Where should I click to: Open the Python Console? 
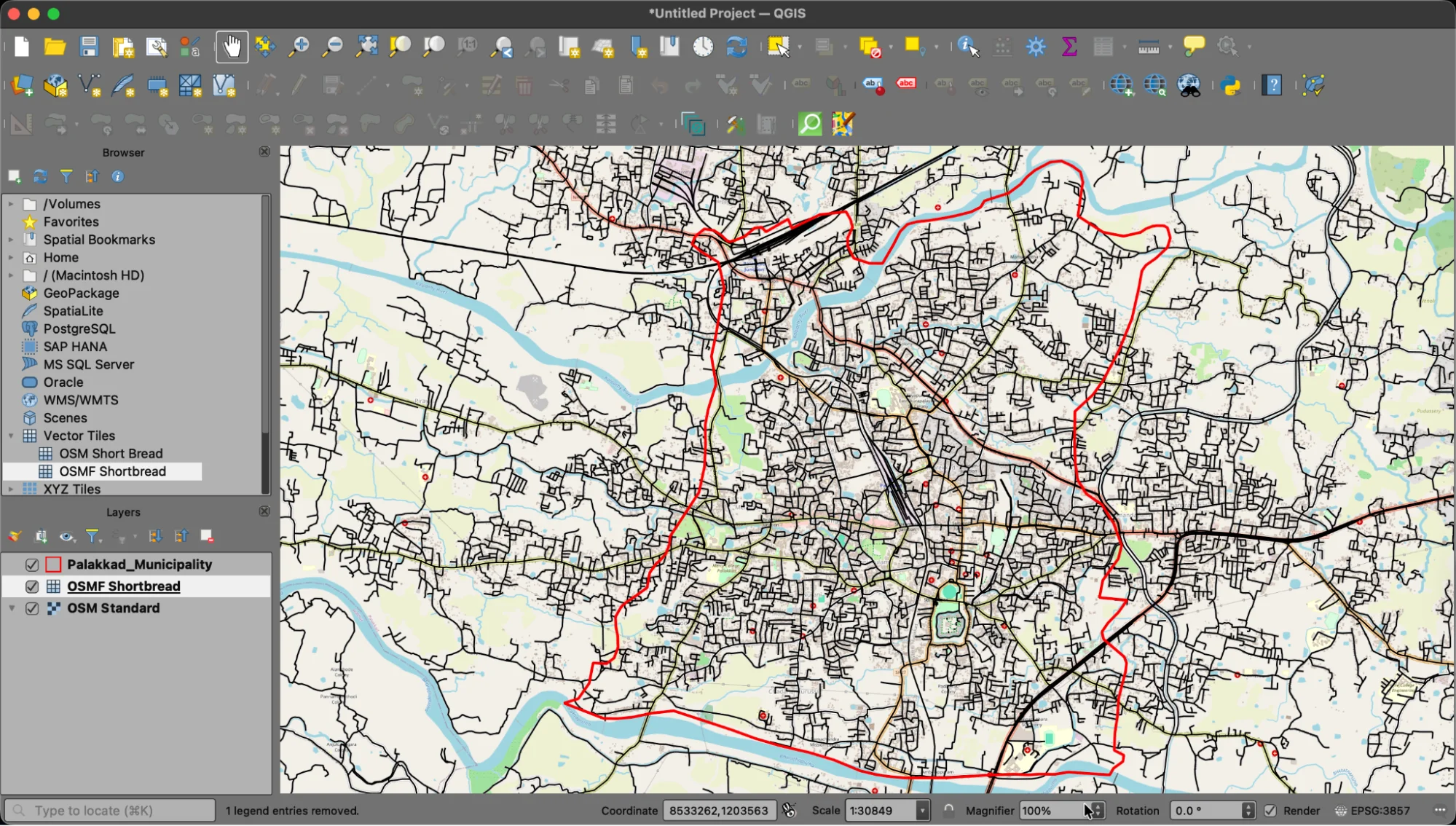[x=1232, y=85]
